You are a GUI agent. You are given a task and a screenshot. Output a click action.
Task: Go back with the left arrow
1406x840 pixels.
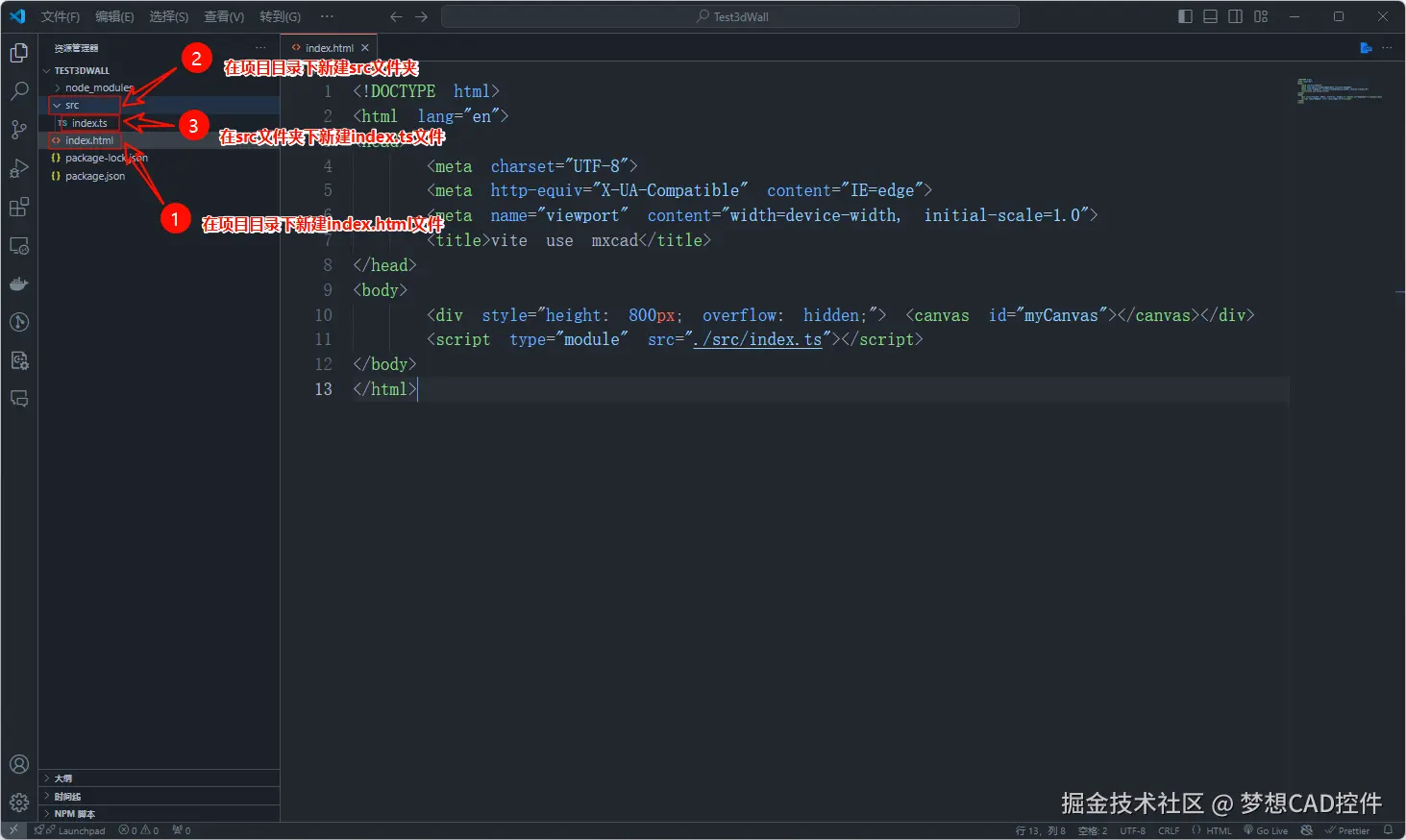click(x=396, y=16)
